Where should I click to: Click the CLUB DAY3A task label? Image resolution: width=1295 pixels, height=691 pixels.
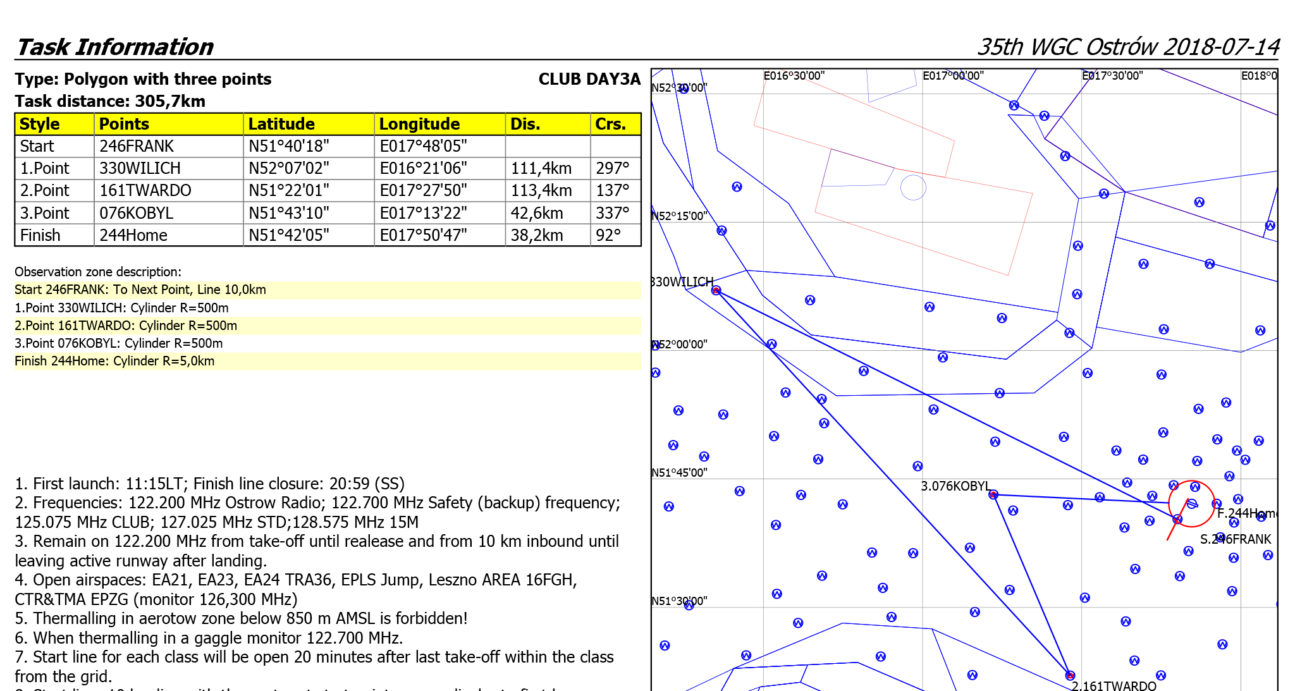point(588,79)
